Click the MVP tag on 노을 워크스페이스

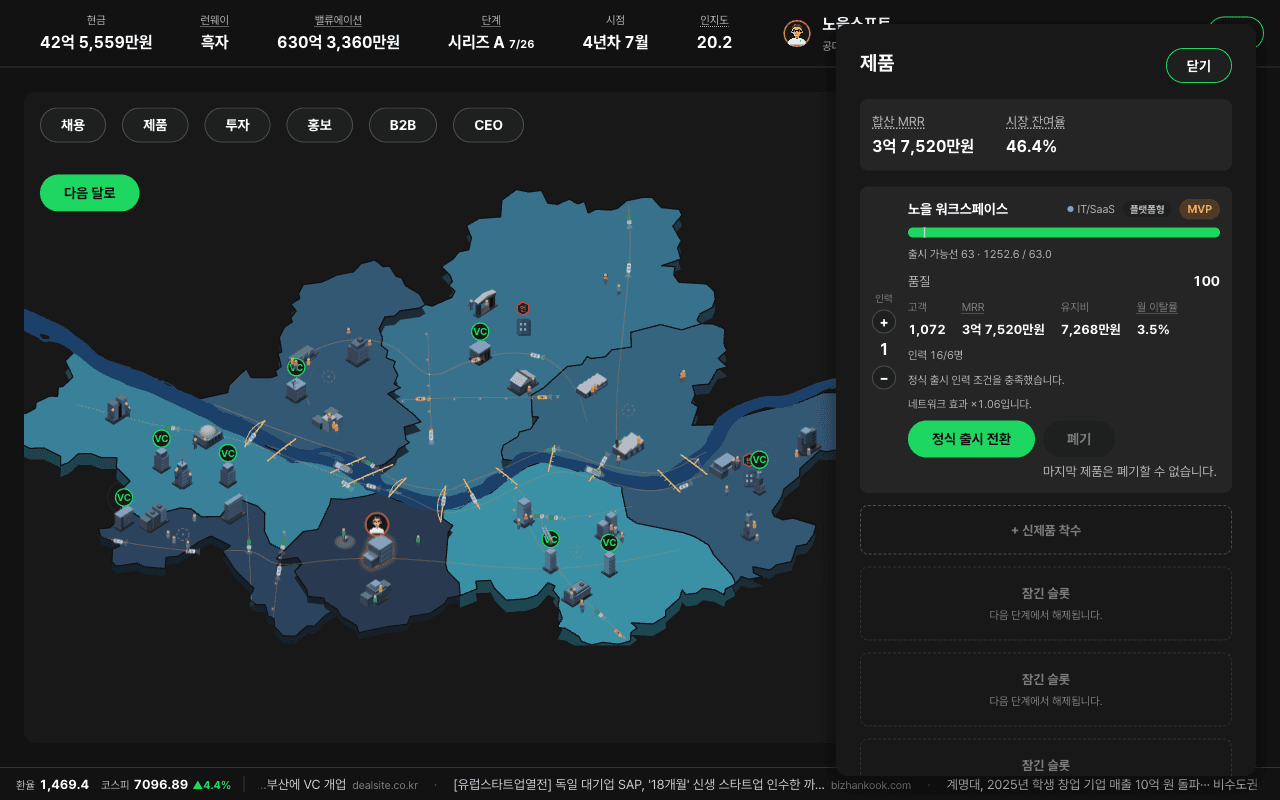click(1199, 209)
